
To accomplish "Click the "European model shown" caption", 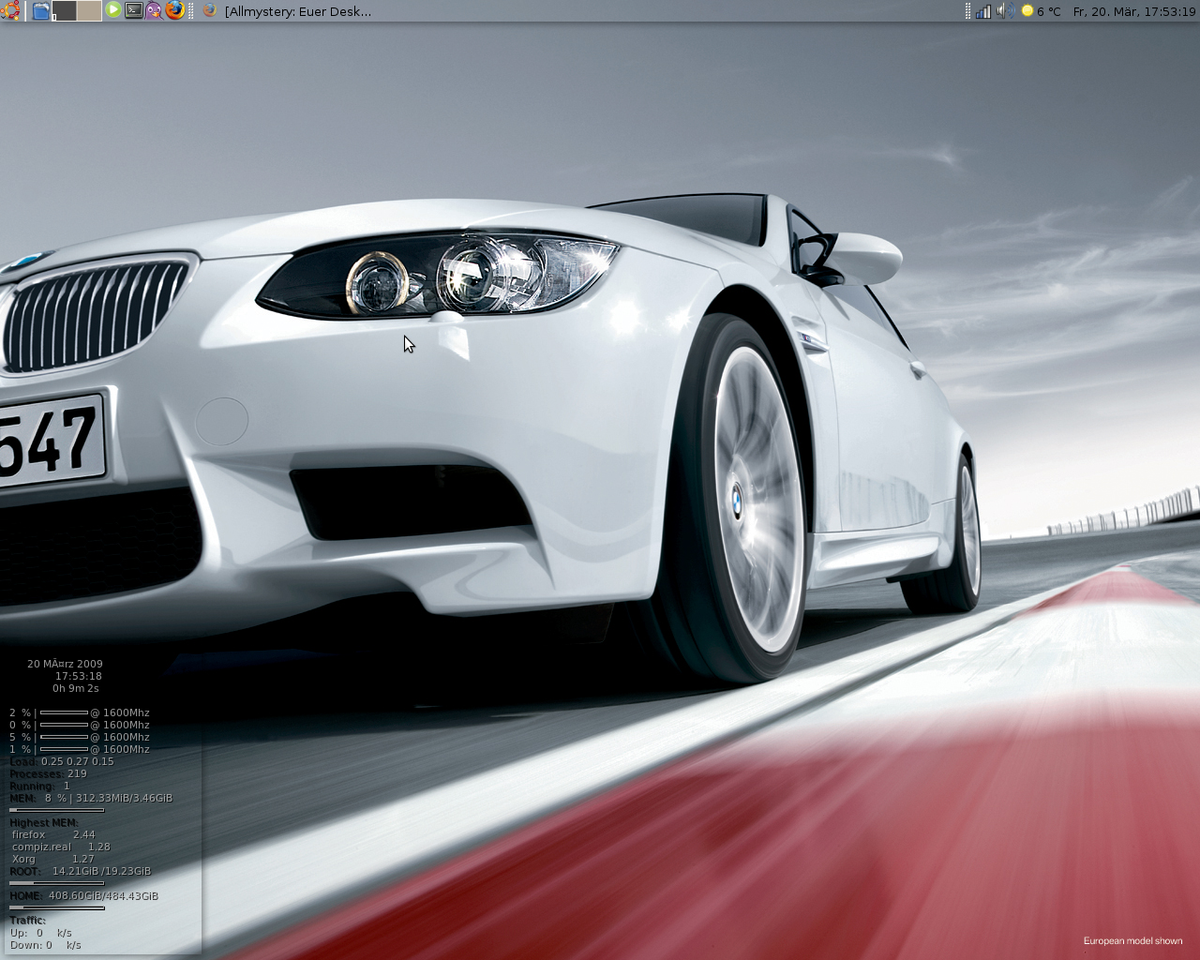I will coord(1133,941).
